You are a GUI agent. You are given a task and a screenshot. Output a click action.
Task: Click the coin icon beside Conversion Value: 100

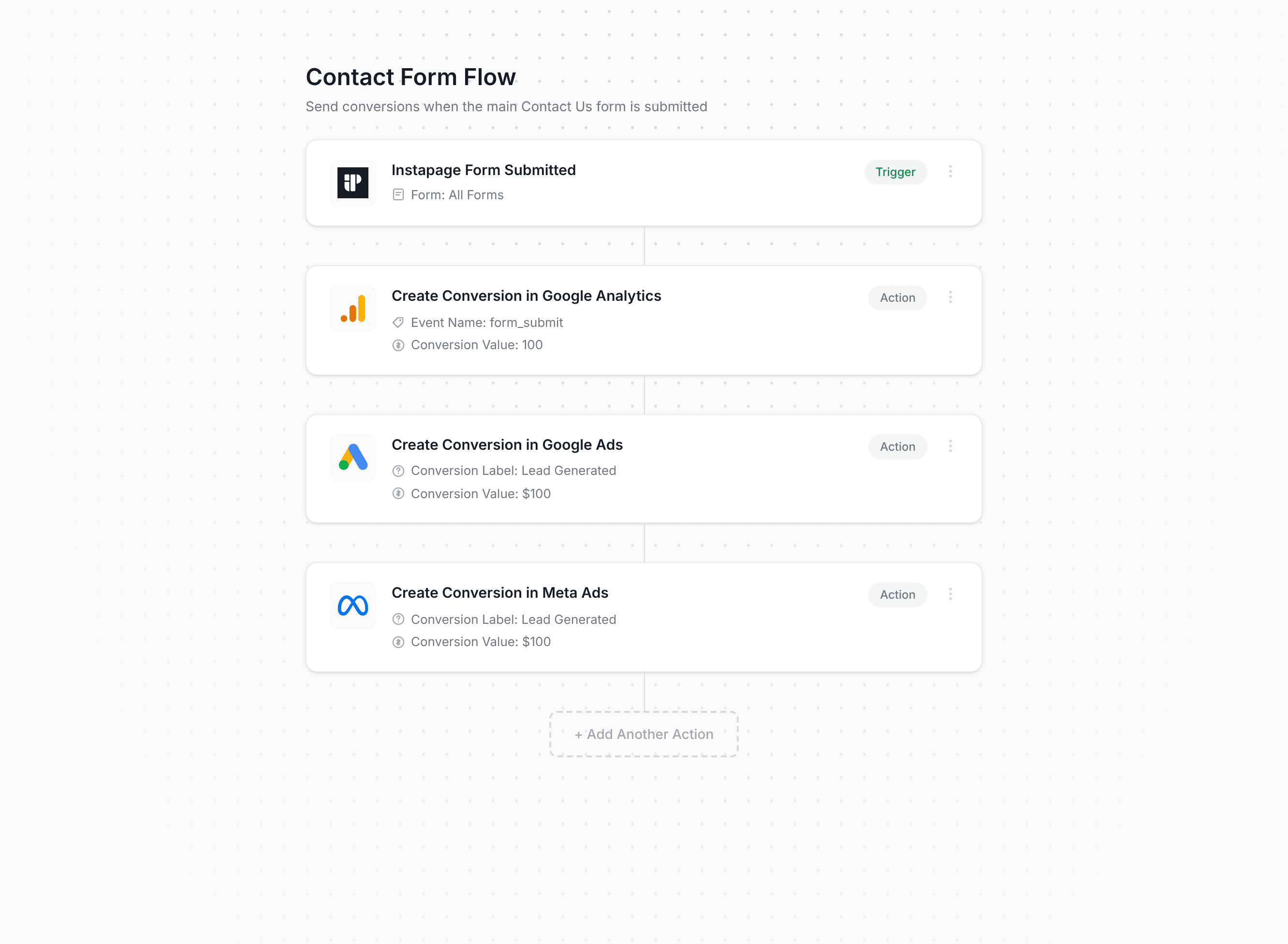point(398,345)
